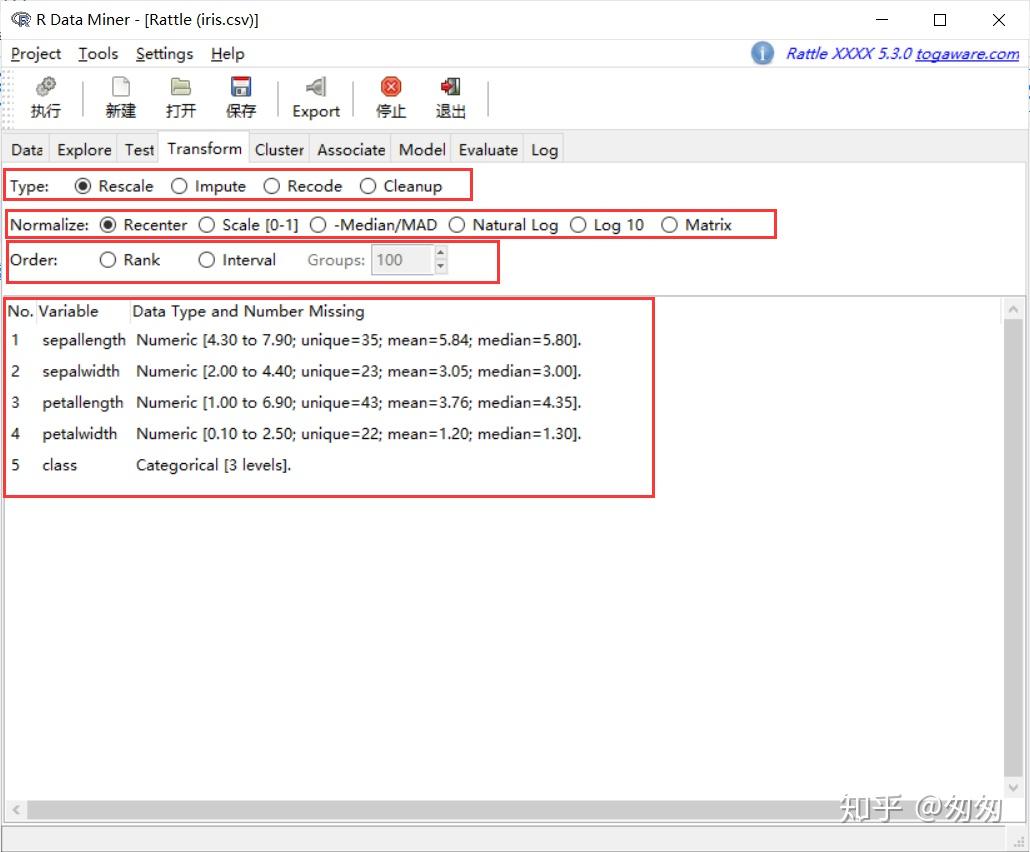This screenshot has width=1030, height=852.
Task: Select the Rescale type radio button
Action: (x=83, y=187)
